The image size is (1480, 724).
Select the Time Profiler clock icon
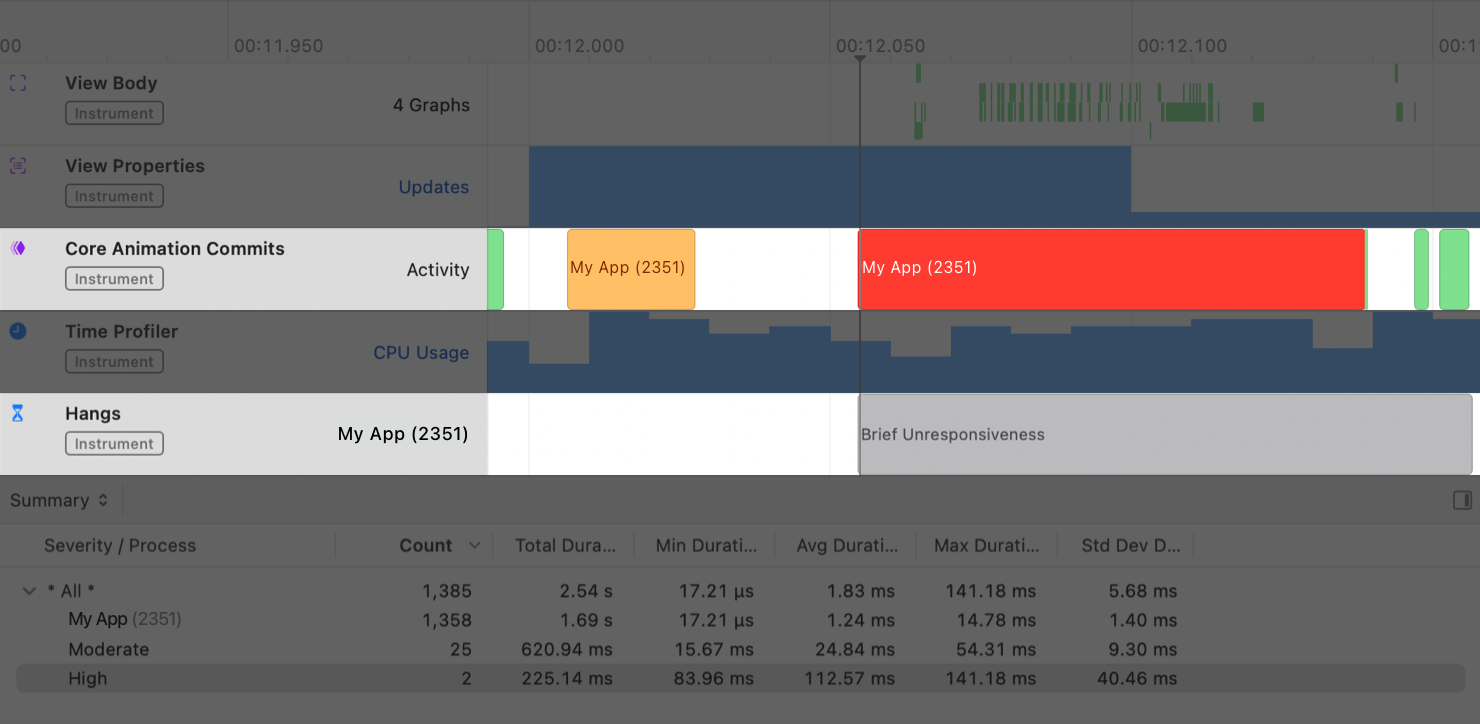[x=17, y=329]
